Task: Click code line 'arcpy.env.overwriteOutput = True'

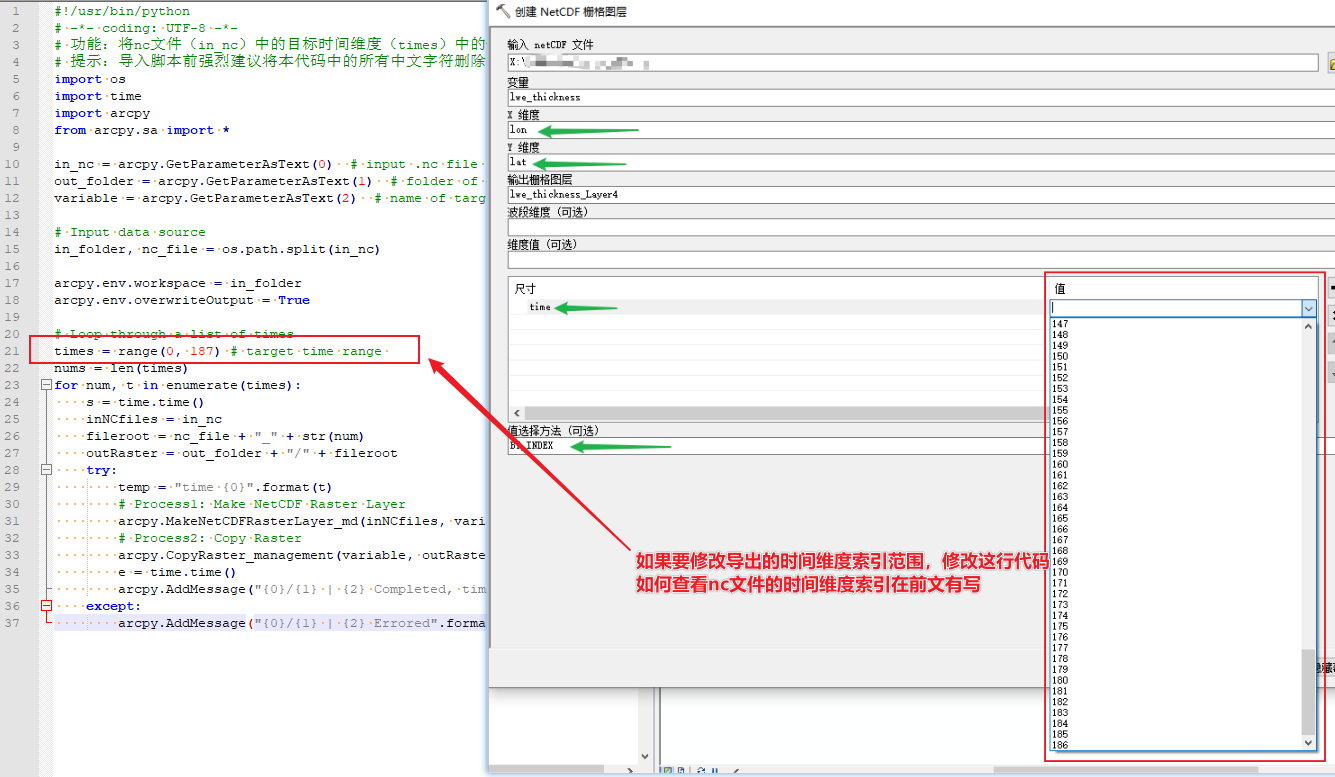Action: click(x=182, y=300)
